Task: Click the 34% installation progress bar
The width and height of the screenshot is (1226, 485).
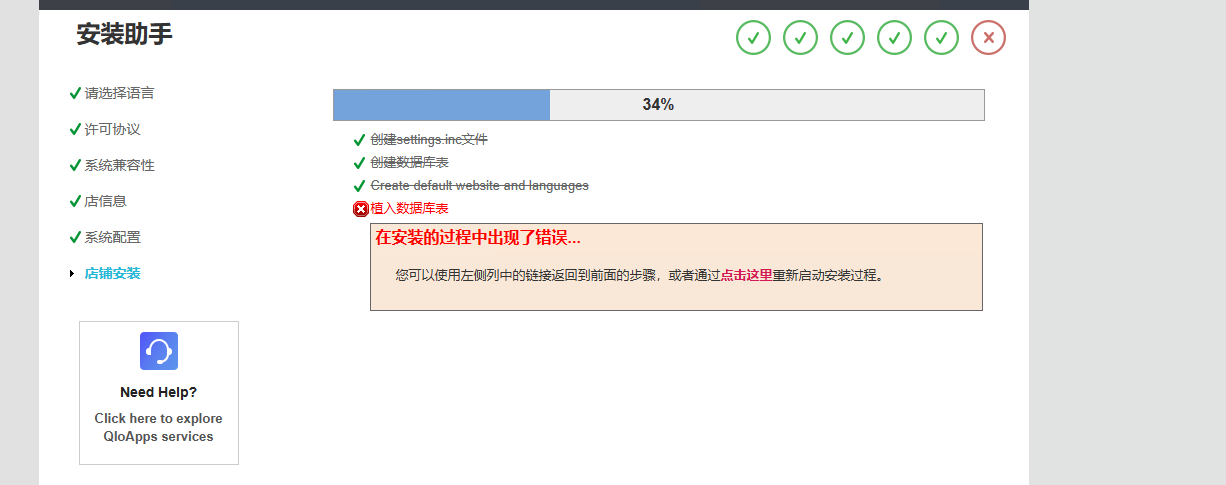Action: [658, 105]
